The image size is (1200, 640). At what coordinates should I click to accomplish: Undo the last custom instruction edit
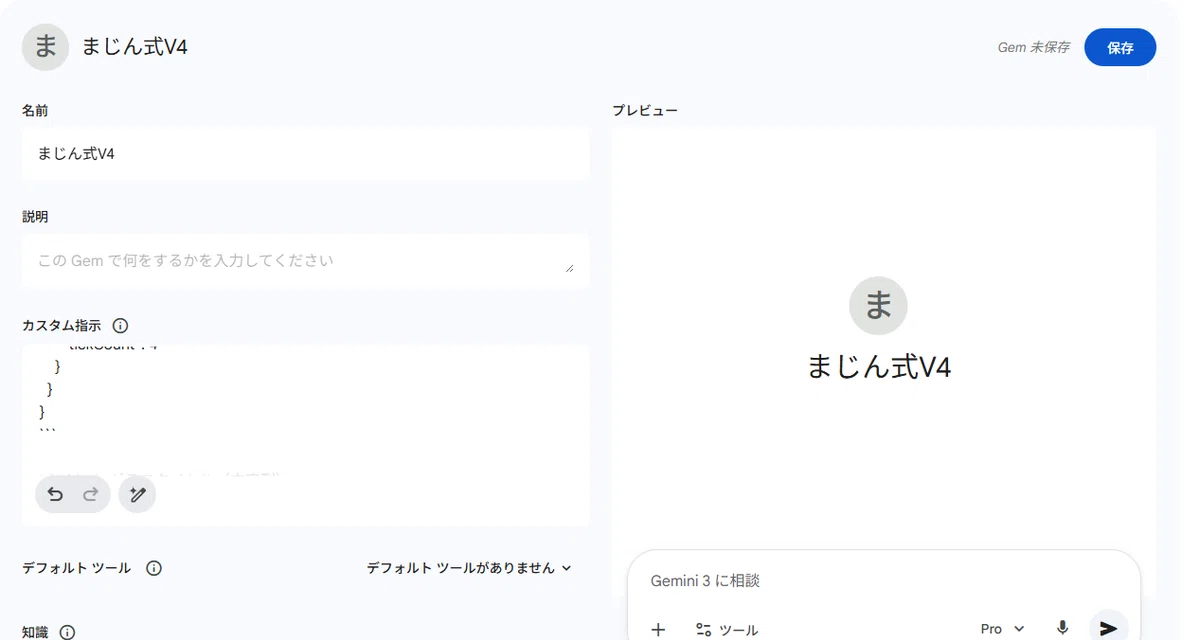coord(55,494)
